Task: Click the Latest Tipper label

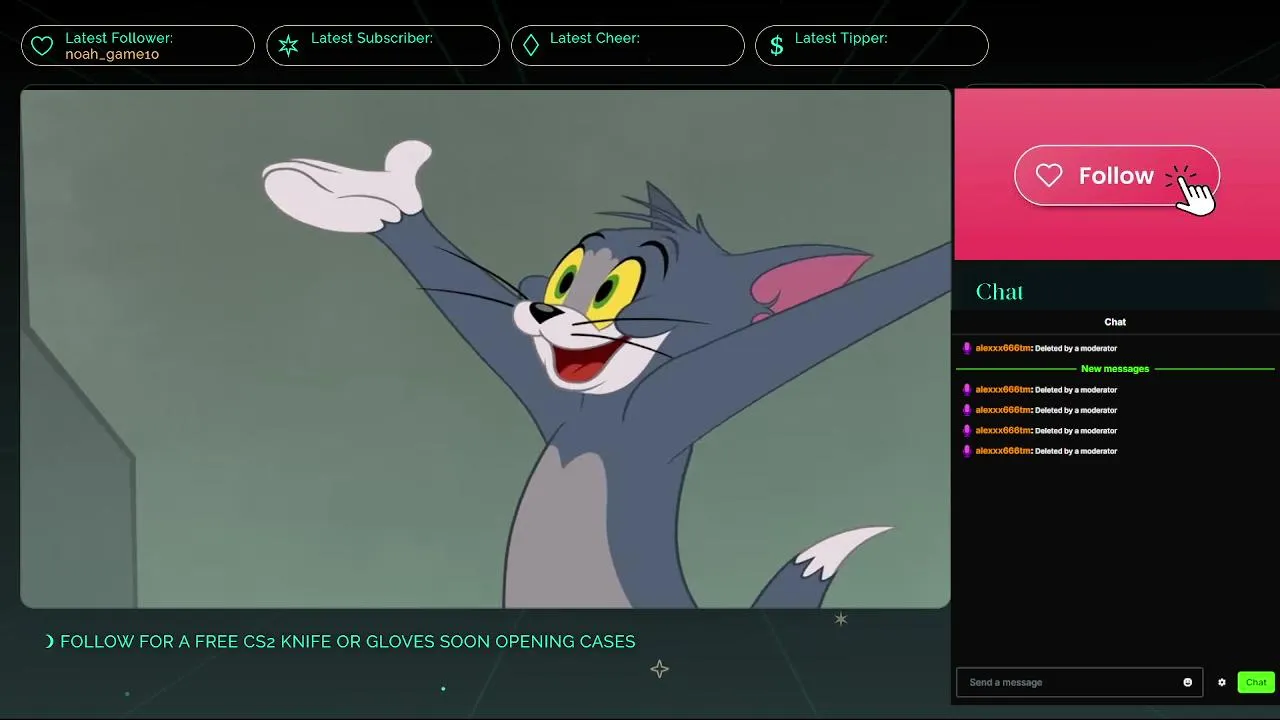Action: click(841, 38)
